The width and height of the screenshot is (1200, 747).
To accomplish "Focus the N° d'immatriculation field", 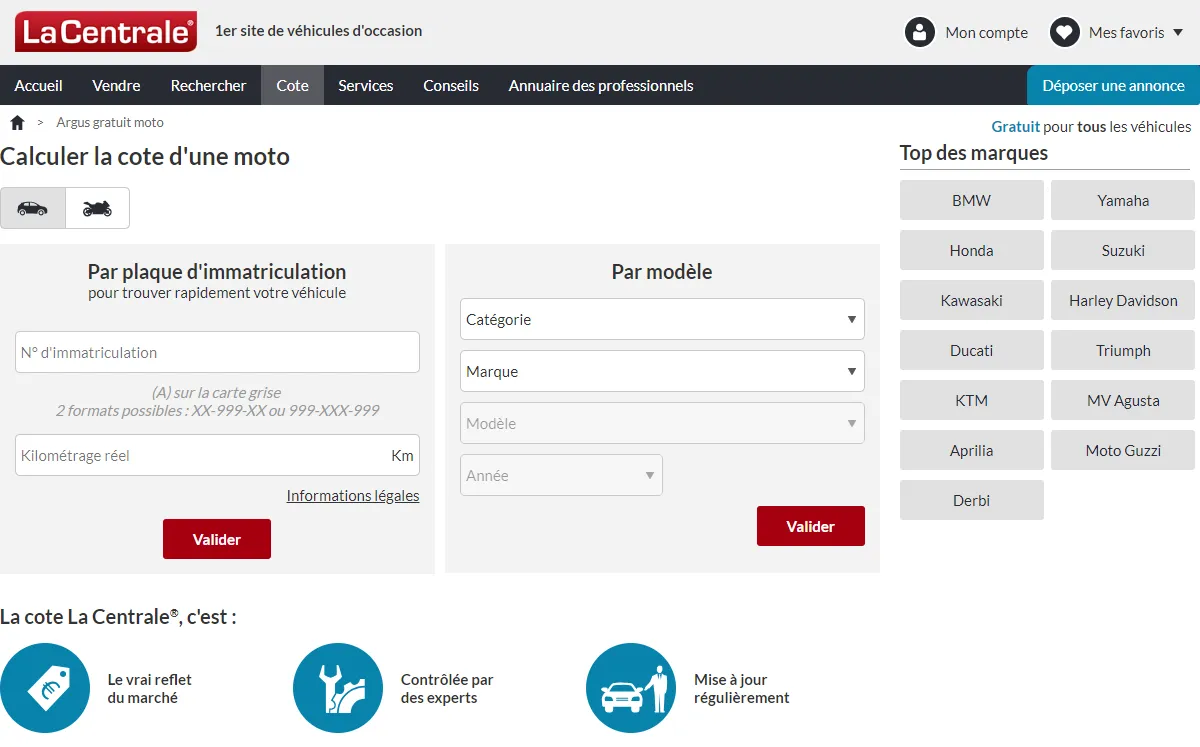I will pyautogui.click(x=217, y=352).
